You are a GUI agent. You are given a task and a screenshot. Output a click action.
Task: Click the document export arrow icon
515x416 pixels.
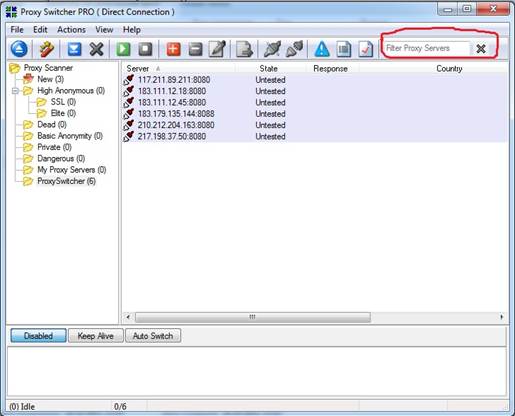pos(245,49)
